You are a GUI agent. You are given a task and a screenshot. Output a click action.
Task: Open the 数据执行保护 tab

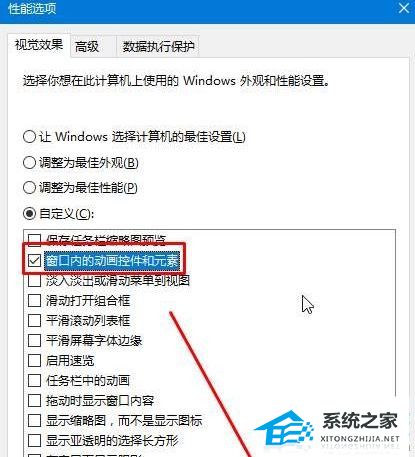coord(158,46)
